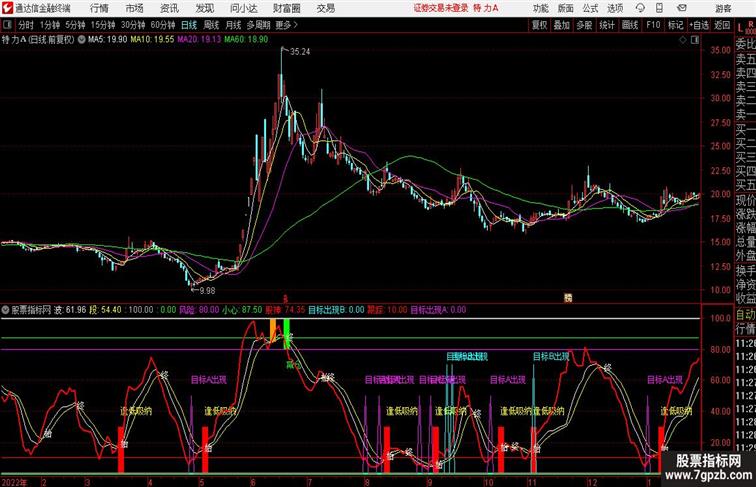The image size is (756, 487).
Task: Click the 叠加 overlay button
Action: click(x=561, y=25)
